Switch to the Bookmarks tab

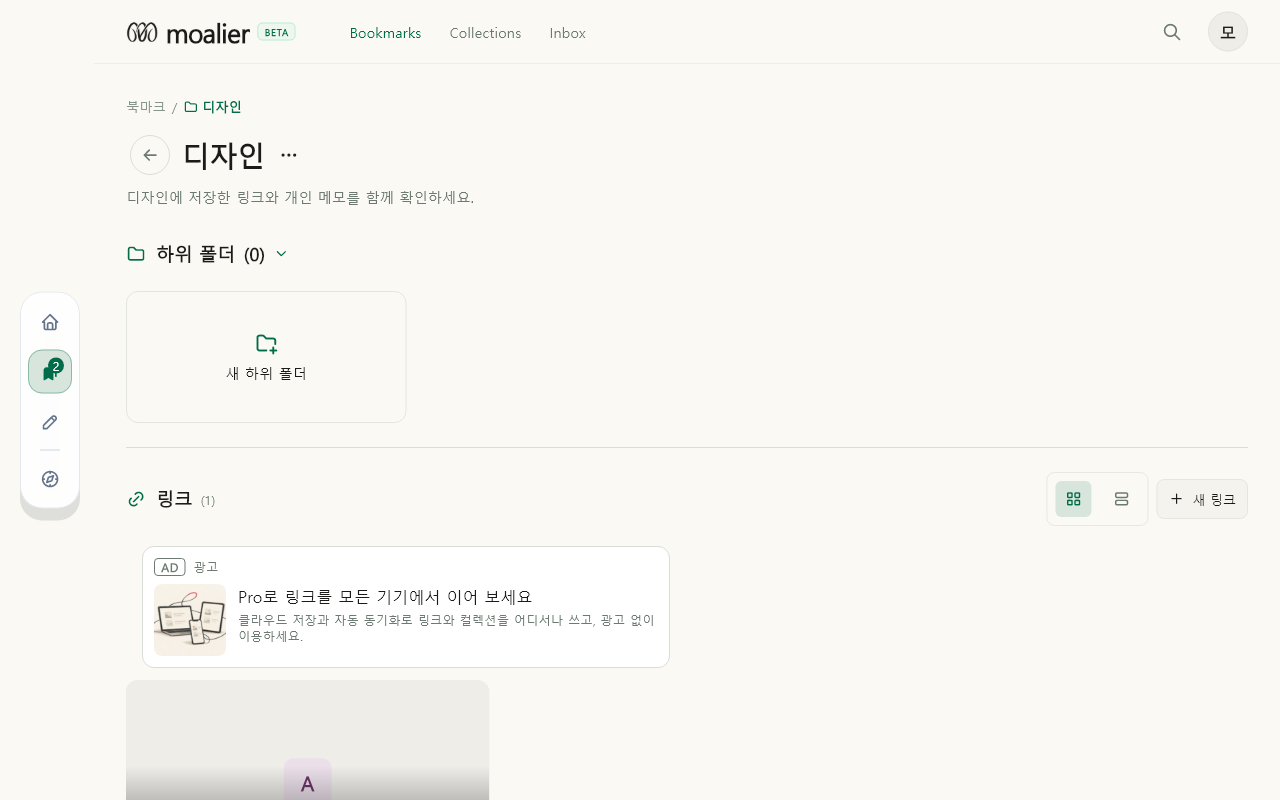pyautogui.click(x=385, y=33)
